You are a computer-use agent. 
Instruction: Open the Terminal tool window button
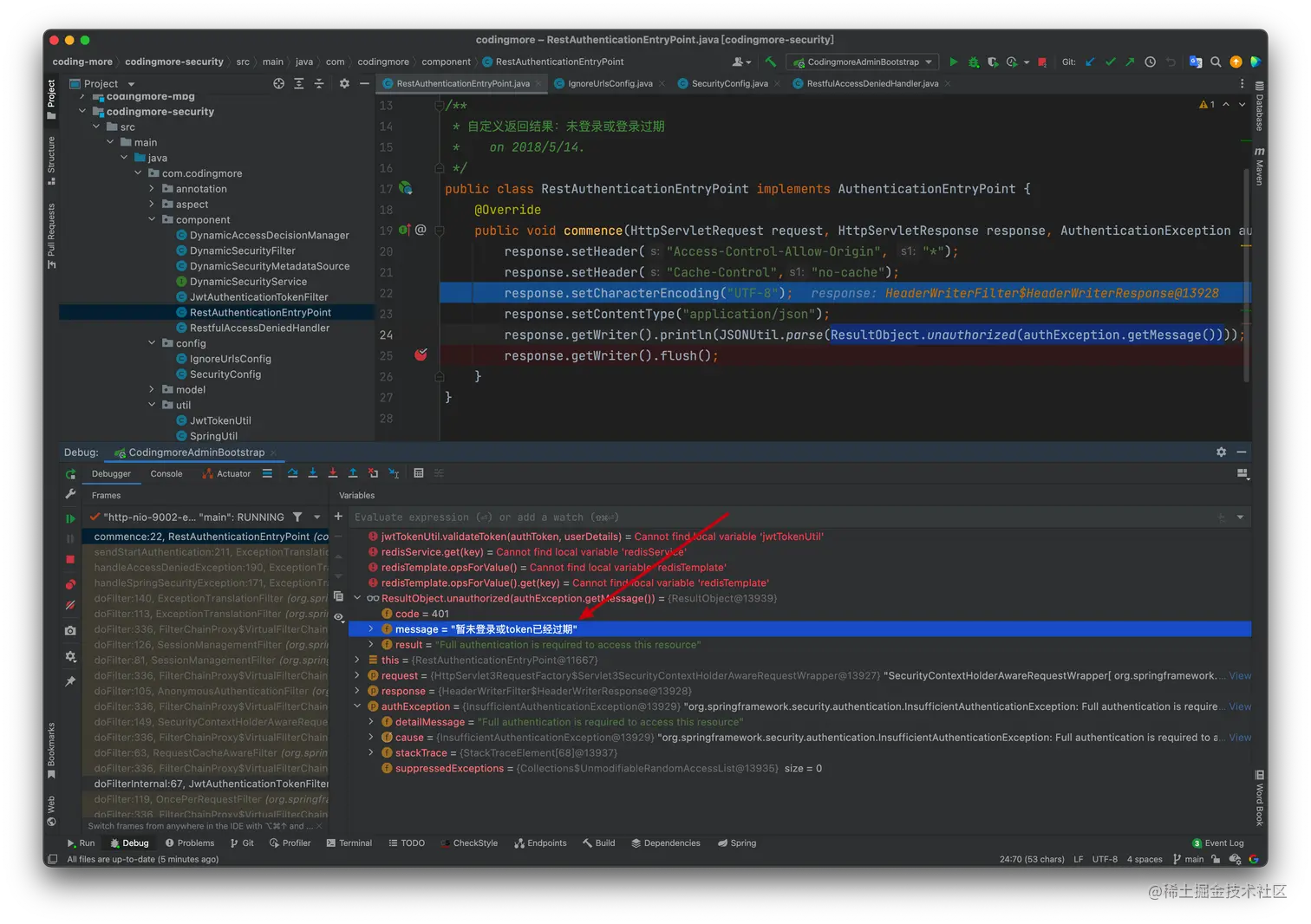click(349, 843)
